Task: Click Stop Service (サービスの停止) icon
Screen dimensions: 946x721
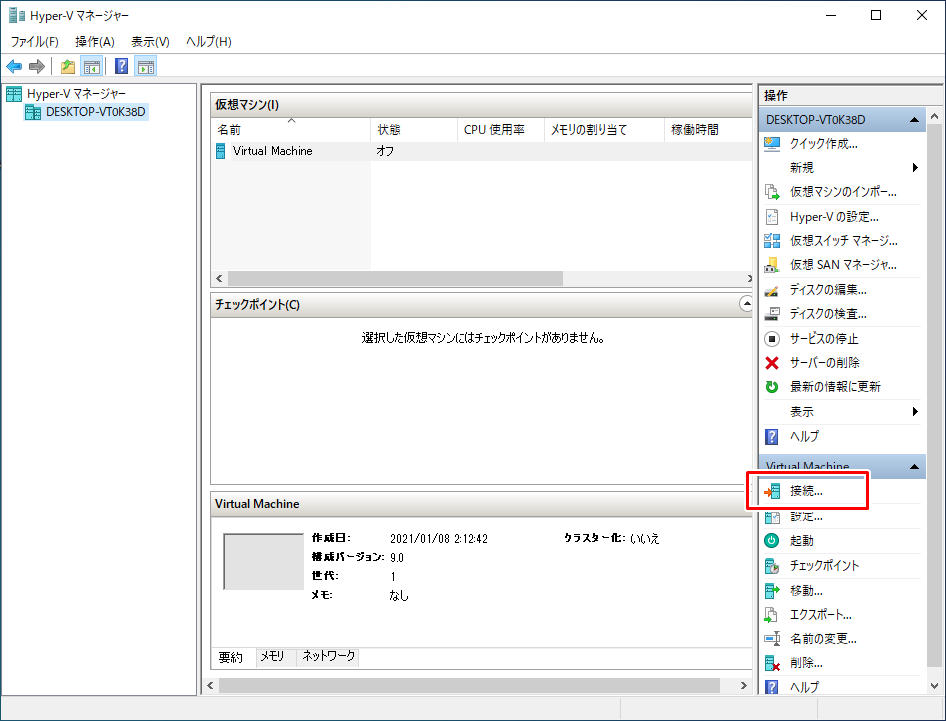Action: click(x=771, y=339)
